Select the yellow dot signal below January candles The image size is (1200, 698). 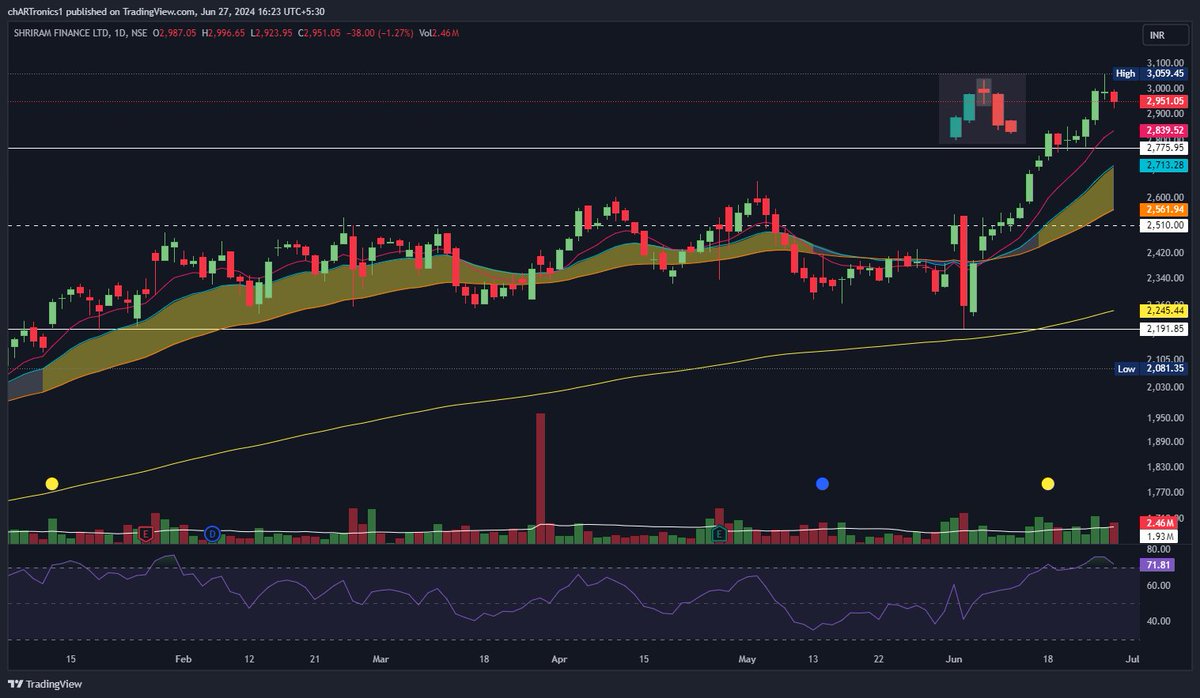[x=50, y=483]
